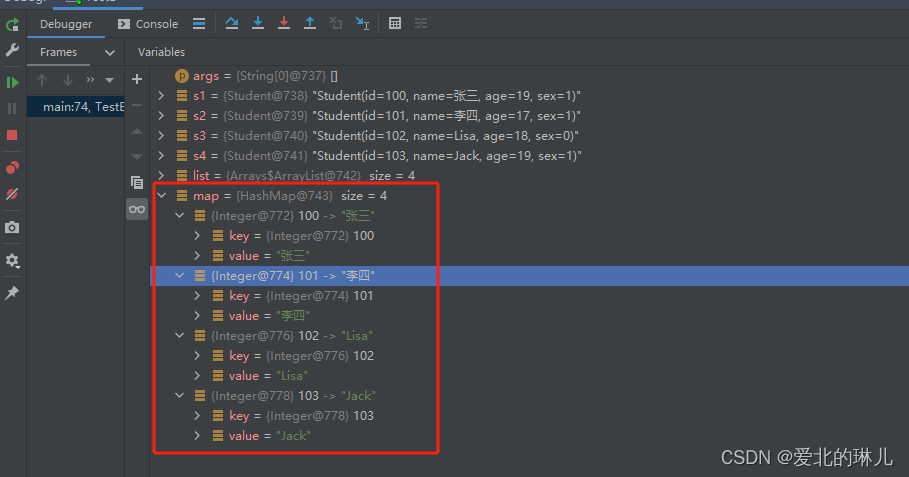Select the main:74 stack frame
Viewport: 909px width, 477px height.
click(76, 107)
